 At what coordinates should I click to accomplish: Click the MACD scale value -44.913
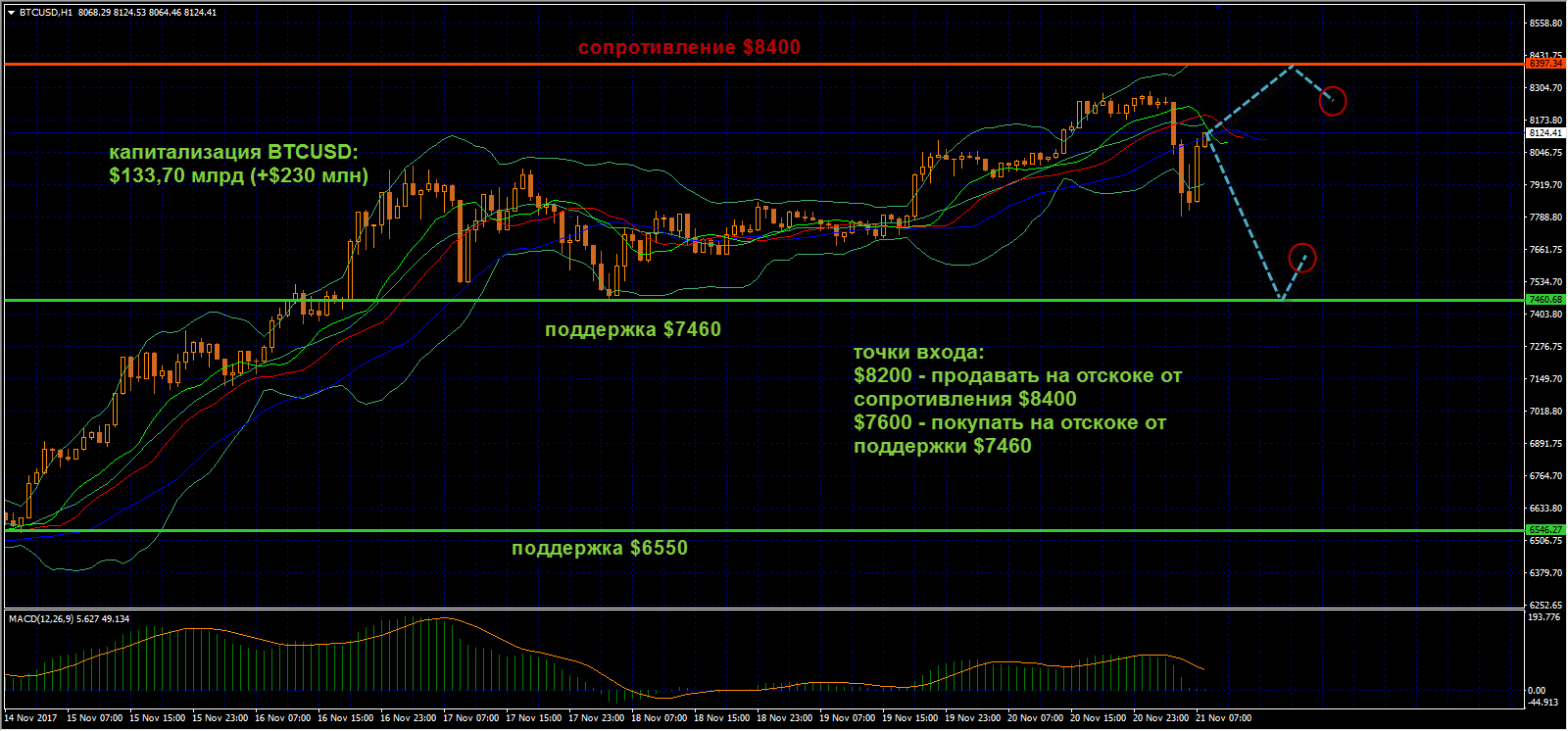point(1543,702)
